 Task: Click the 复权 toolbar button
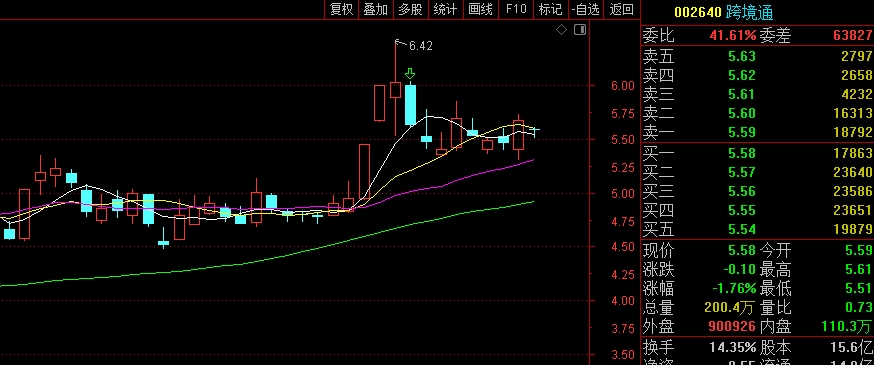point(341,9)
